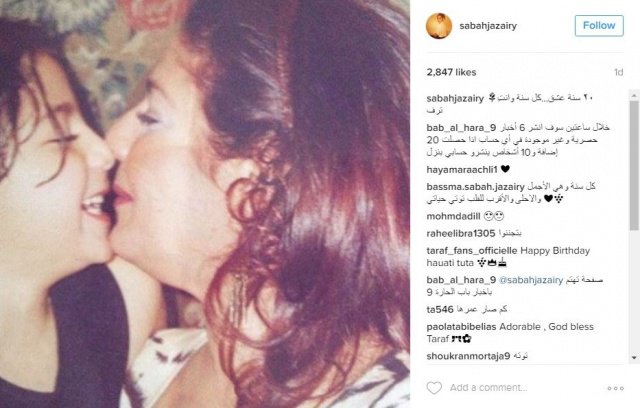Follow the sabahjazairy account
Screen dimensions: 640x408
(599, 26)
